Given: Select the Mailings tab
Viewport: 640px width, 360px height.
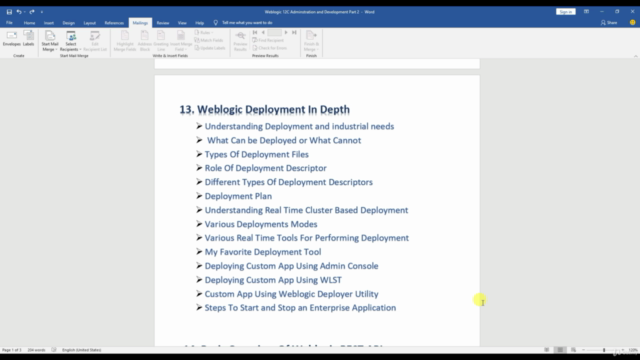Looking at the screenshot, I should point(140,23).
